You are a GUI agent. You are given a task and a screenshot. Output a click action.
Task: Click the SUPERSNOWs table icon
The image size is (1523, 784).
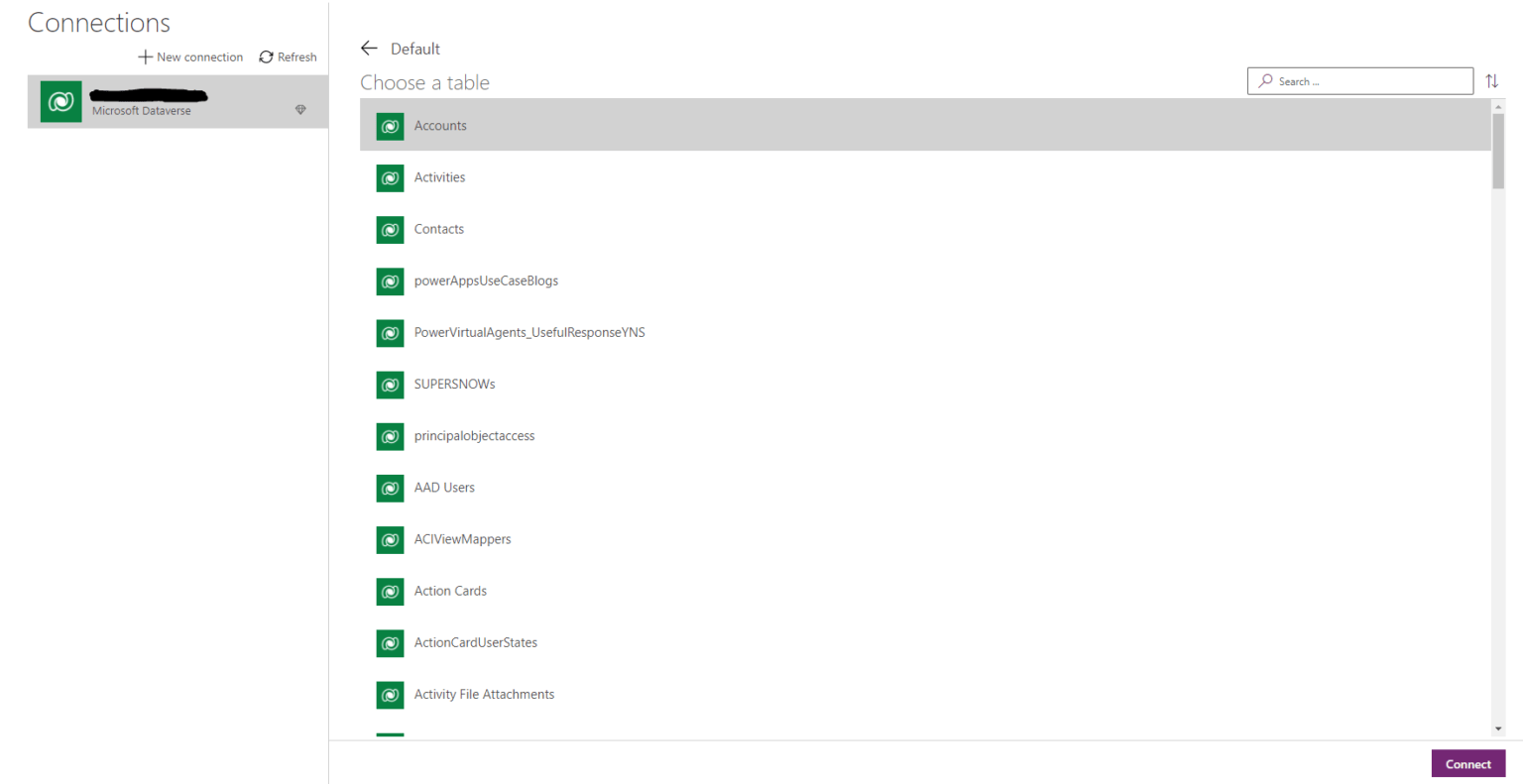click(x=390, y=385)
